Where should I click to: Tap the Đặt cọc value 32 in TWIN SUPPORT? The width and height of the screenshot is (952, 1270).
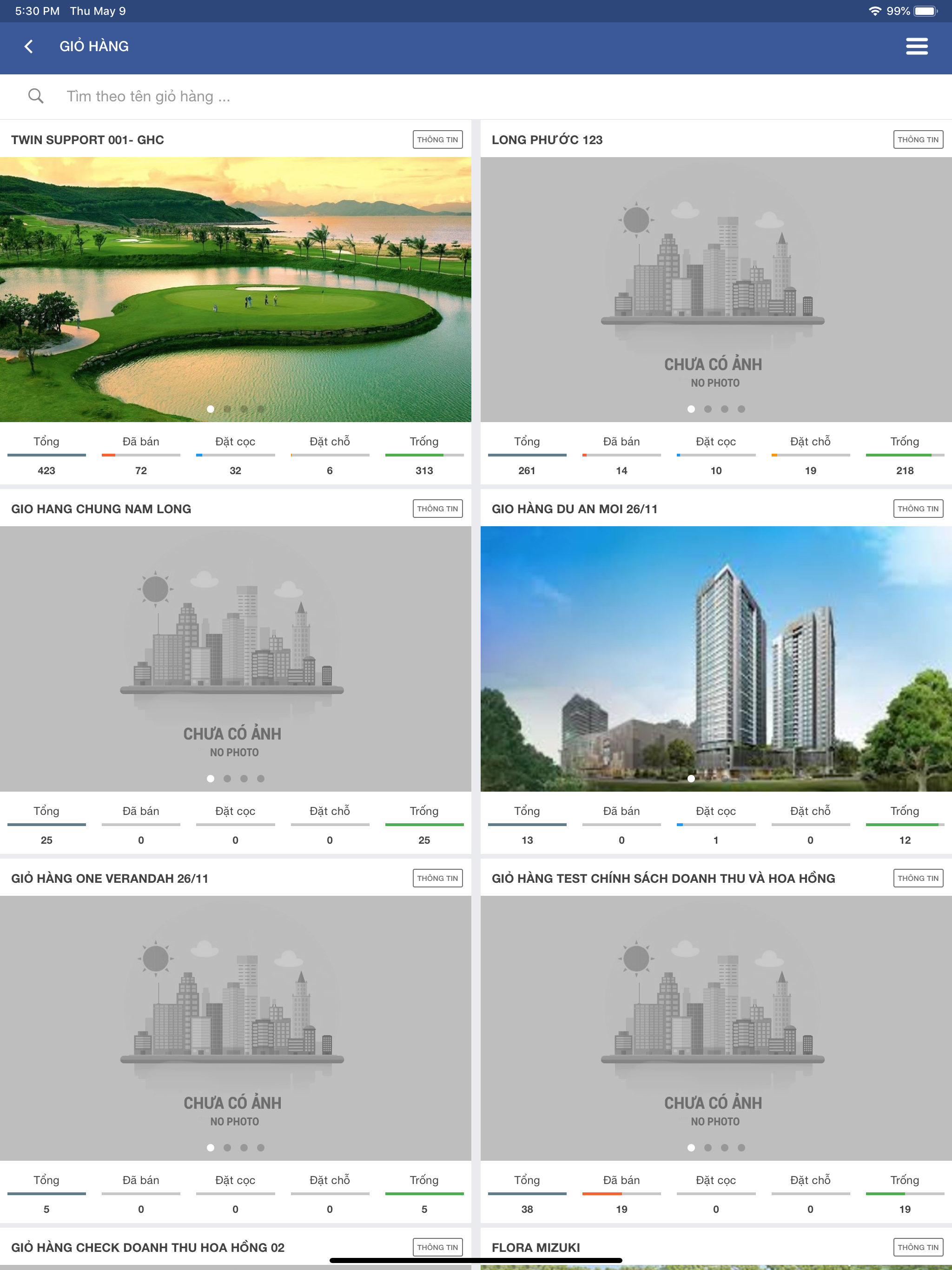click(x=235, y=471)
